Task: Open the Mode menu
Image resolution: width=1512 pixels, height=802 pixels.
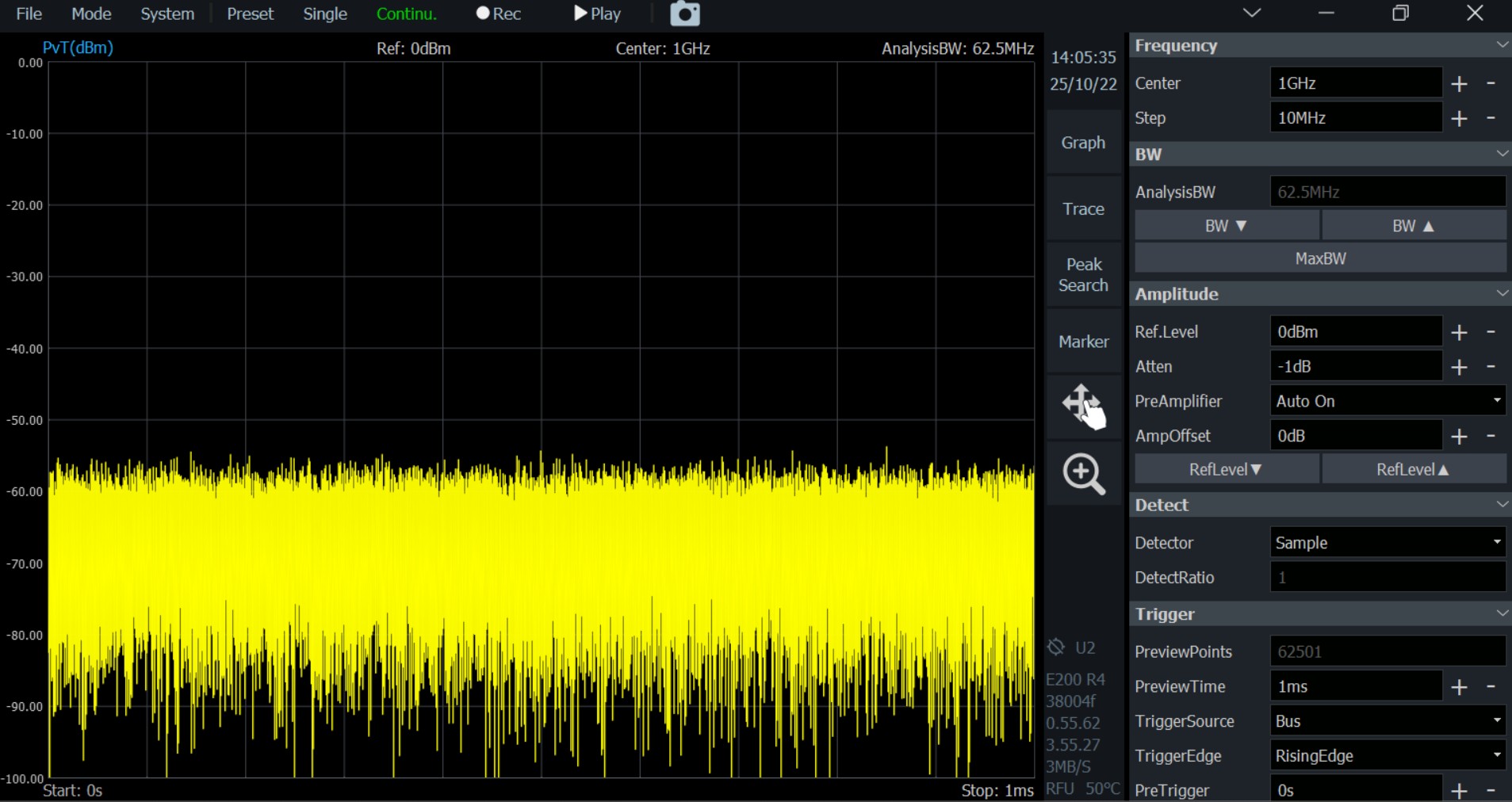Action: tap(91, 14)
